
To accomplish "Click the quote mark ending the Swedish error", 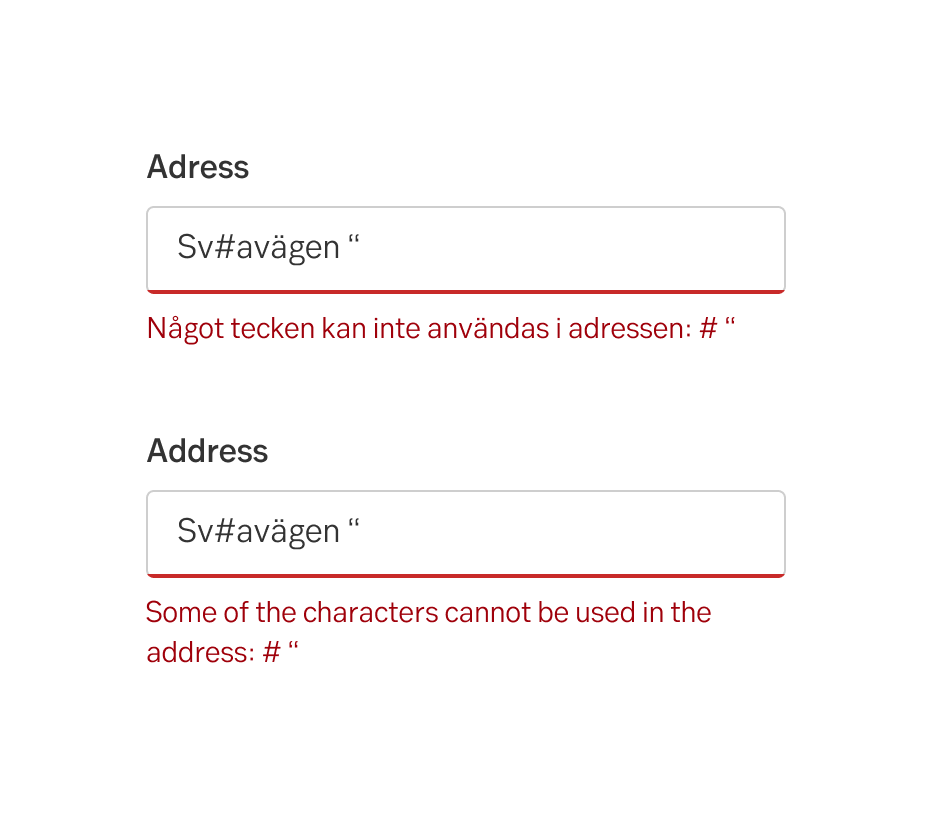I will pyautogui.click(x=729, y=324).
